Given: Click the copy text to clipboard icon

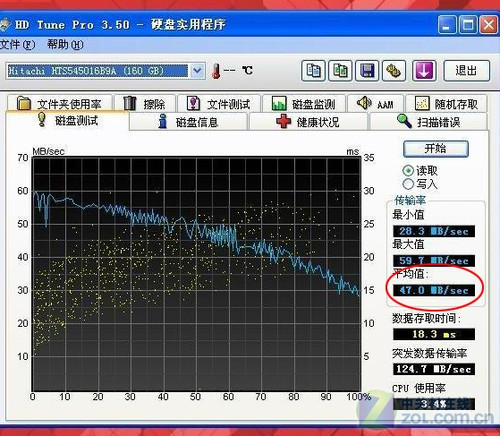Looking at the screenshot, I should click(313, 71).
